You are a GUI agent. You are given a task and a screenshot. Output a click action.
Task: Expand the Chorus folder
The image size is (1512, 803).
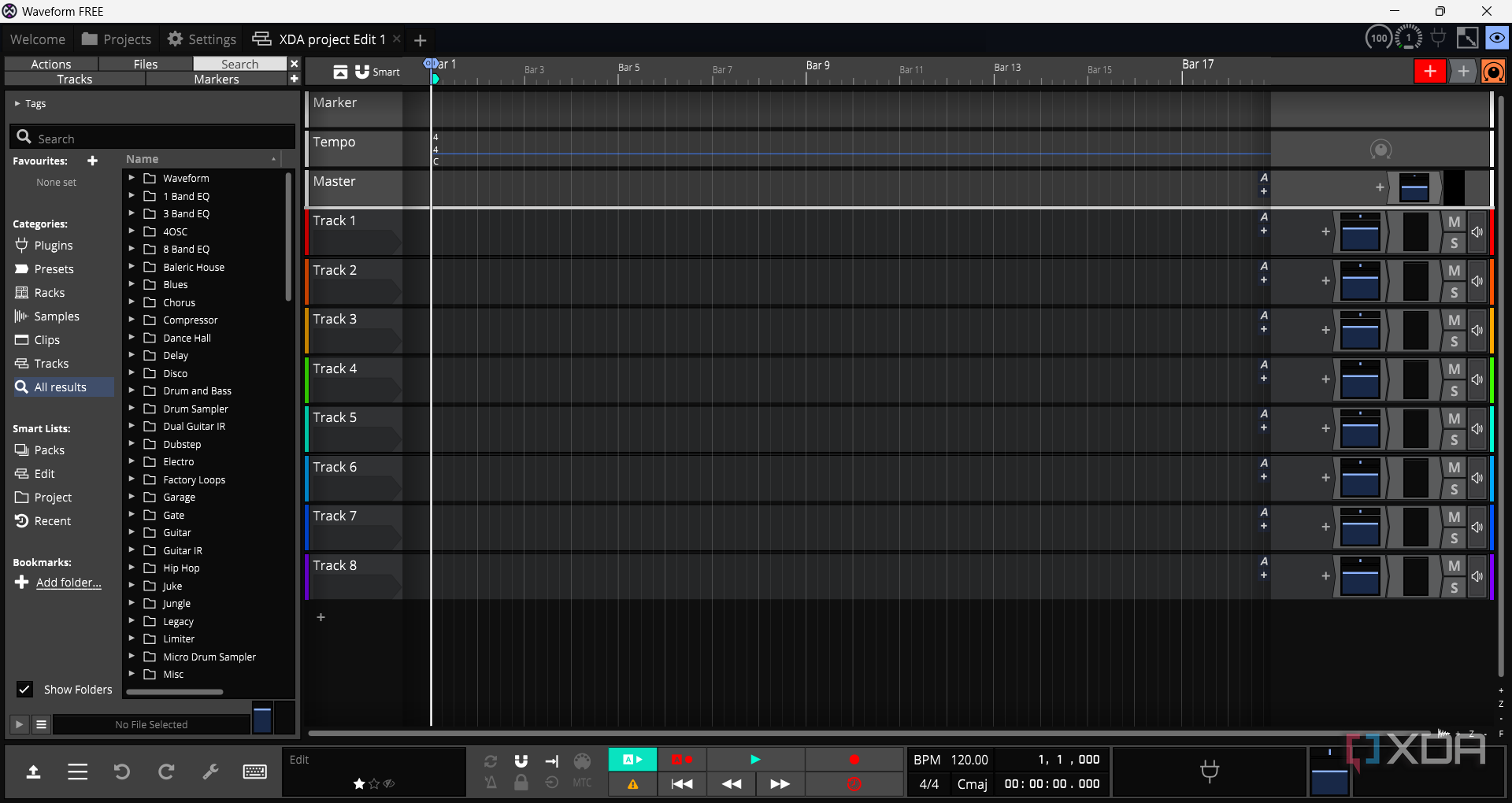(x=132, y=302)
